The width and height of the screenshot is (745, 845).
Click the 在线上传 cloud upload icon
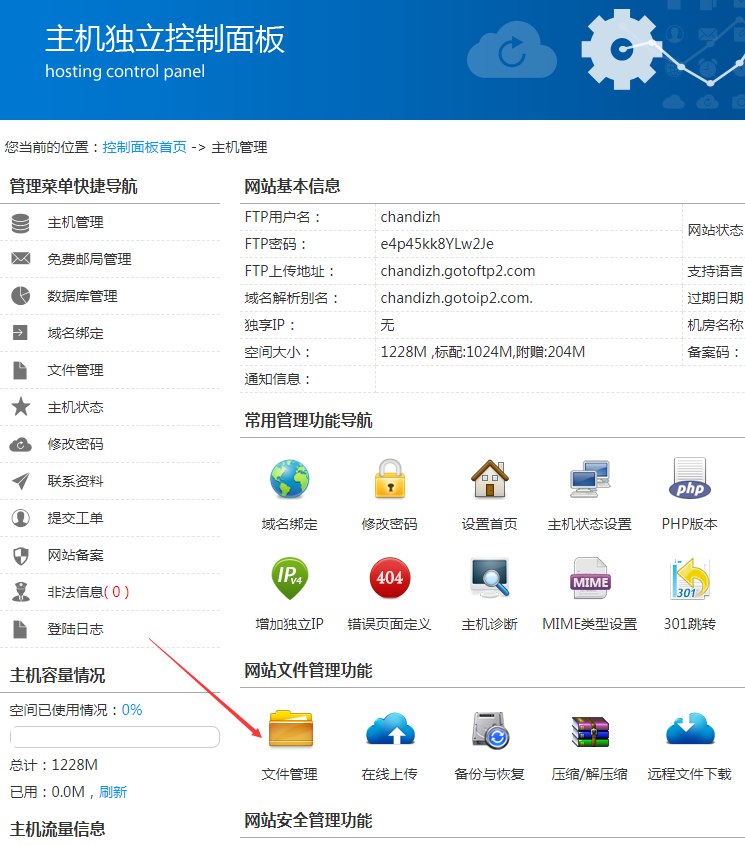point(390,730)
